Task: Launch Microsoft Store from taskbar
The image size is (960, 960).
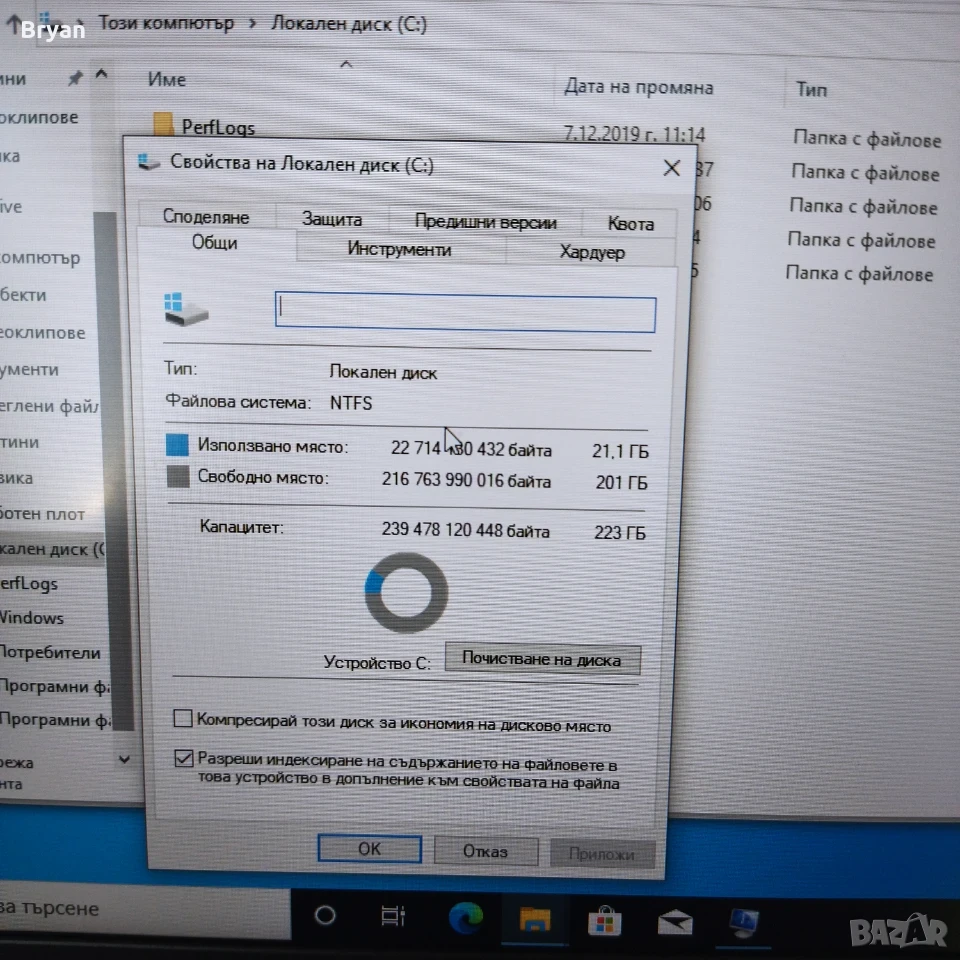Action: tap(604, 921)
